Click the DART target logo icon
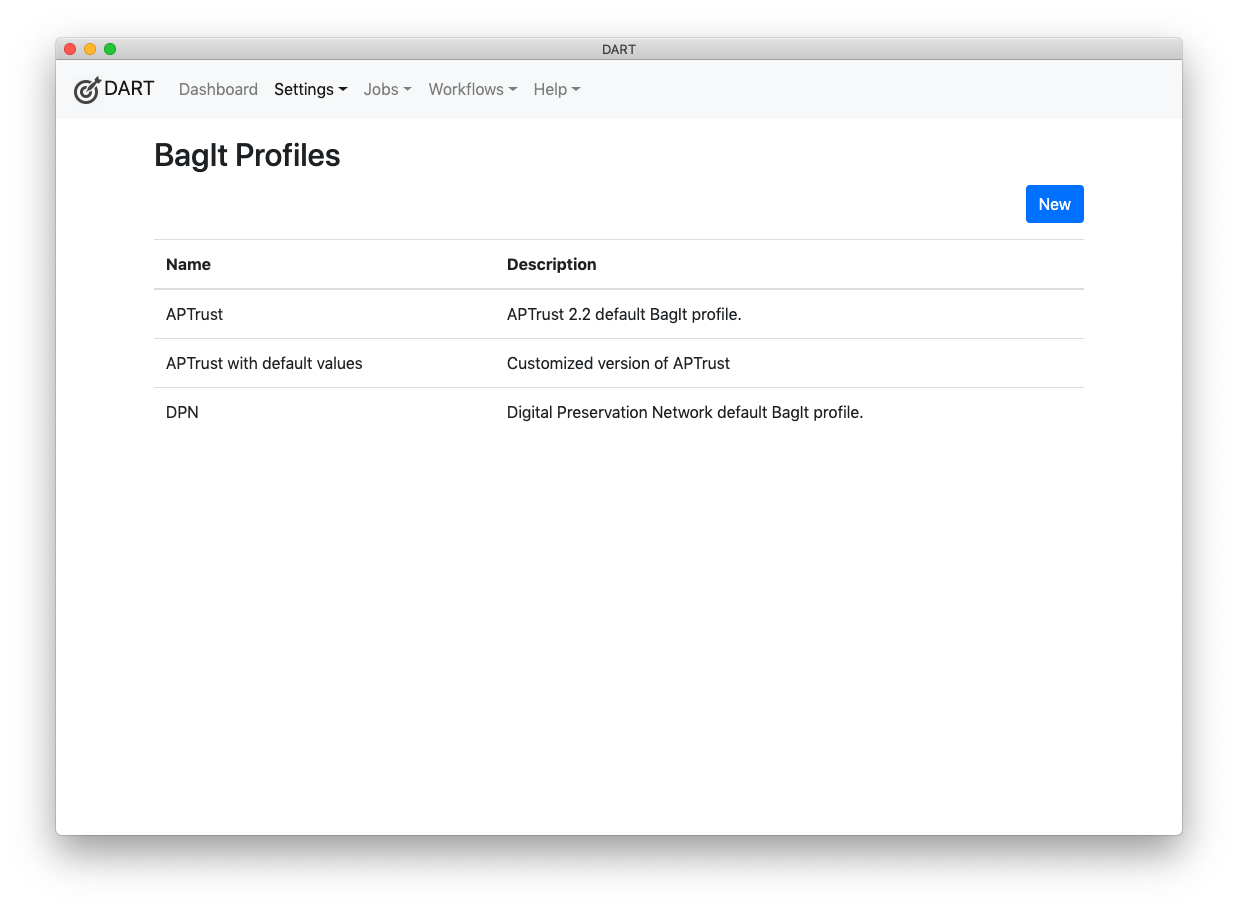Viewport: 1238px width, 909px height. coord(87,89)
